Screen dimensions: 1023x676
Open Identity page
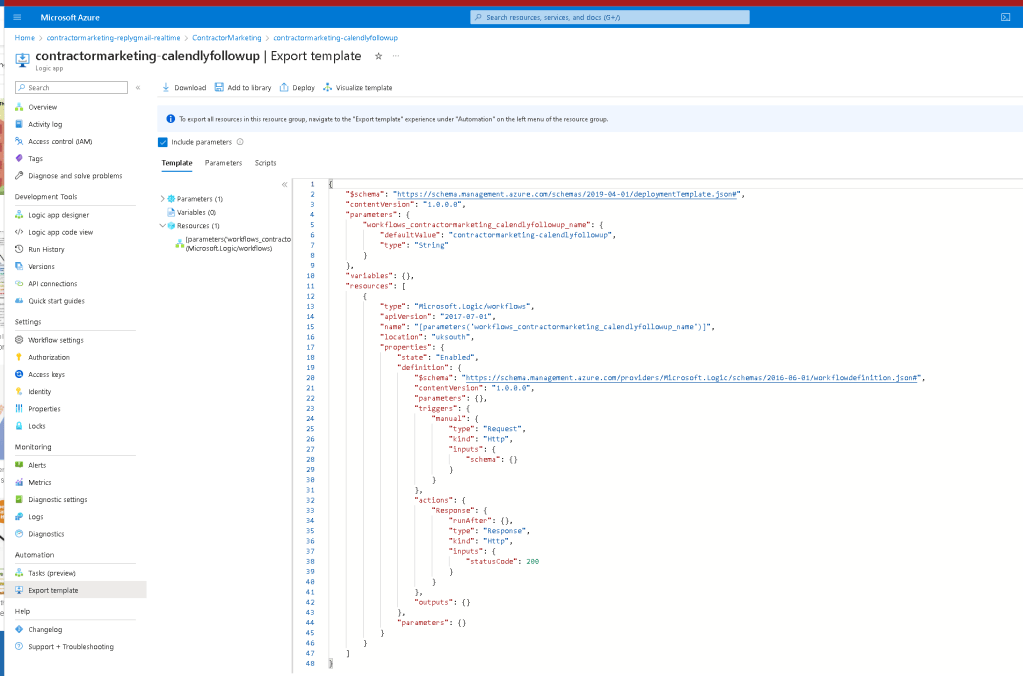tap(39, 392)
